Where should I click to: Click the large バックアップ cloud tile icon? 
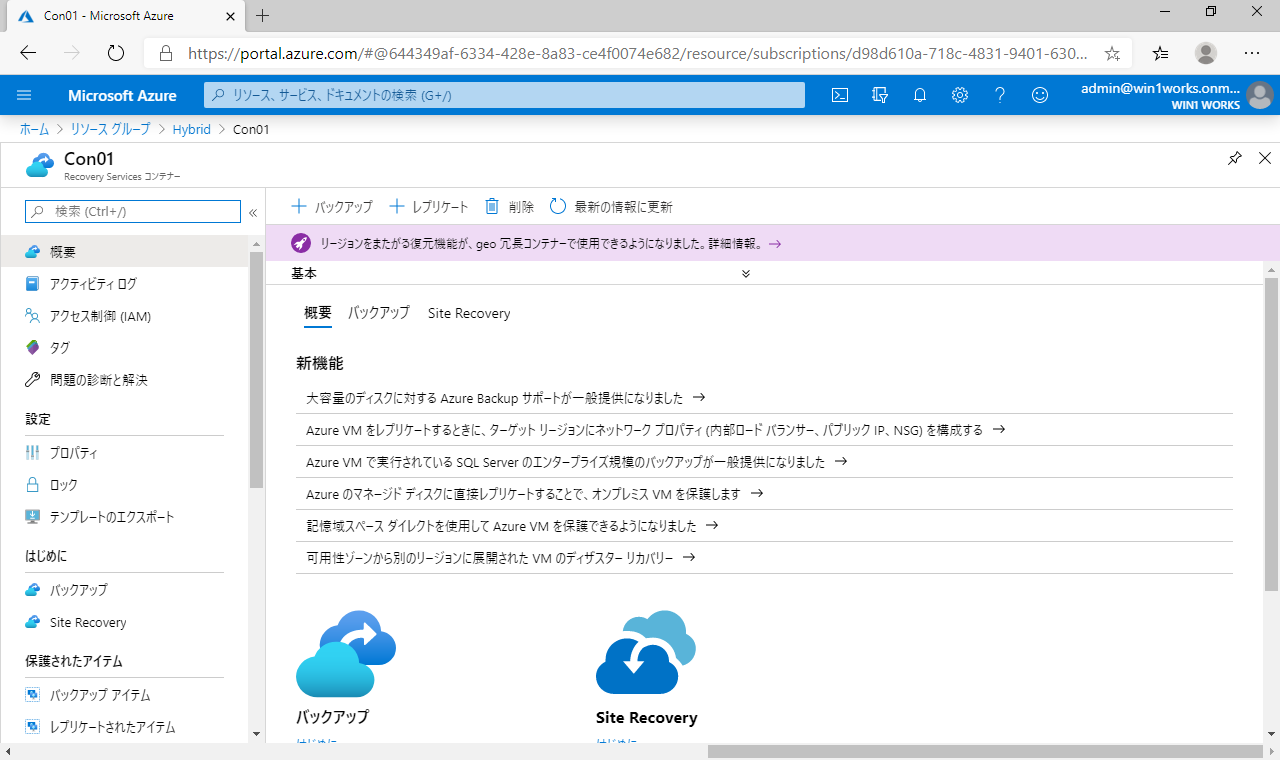346,654
